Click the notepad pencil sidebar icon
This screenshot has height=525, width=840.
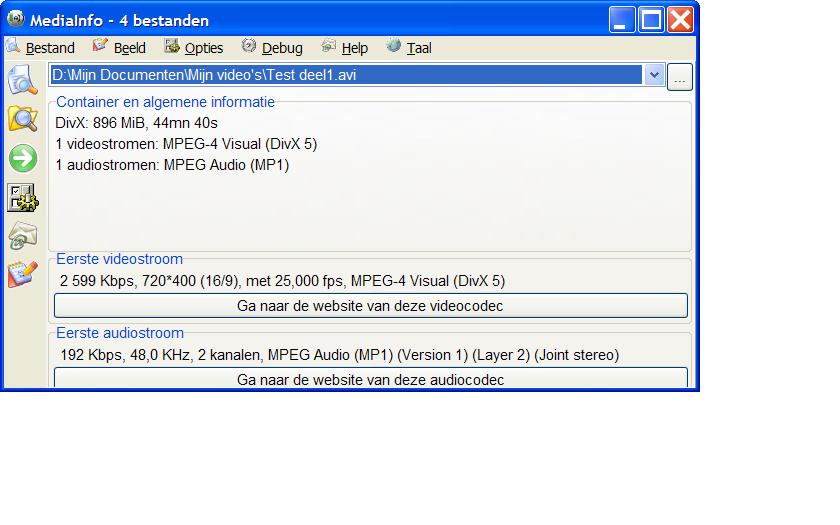pos(22,274)
